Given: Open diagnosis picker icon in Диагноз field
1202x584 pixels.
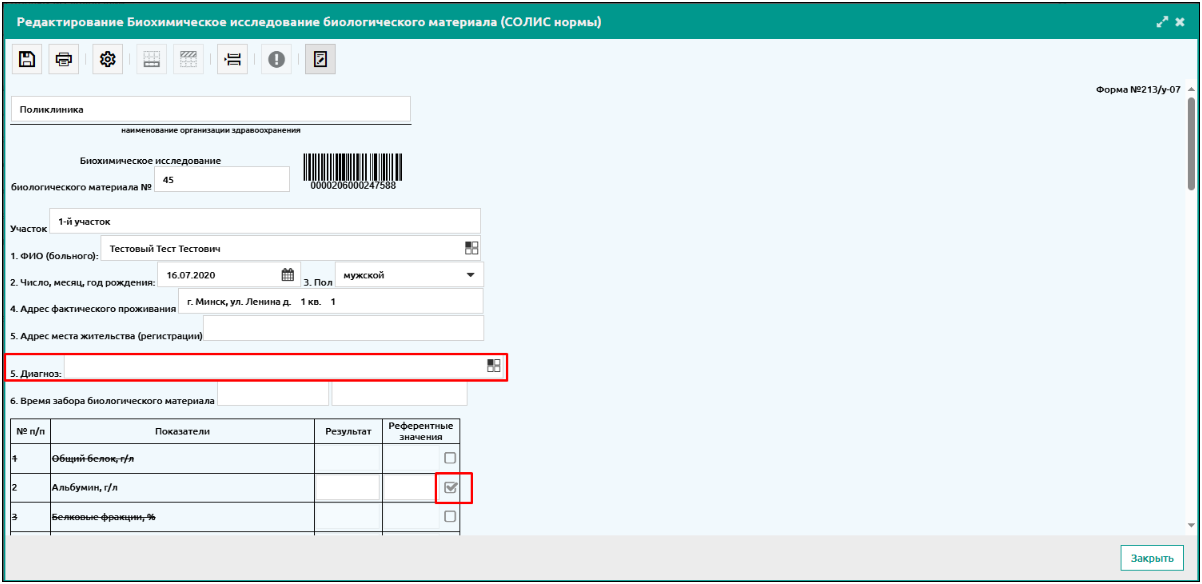Looking at the screenshot, I should pos(494,366).
